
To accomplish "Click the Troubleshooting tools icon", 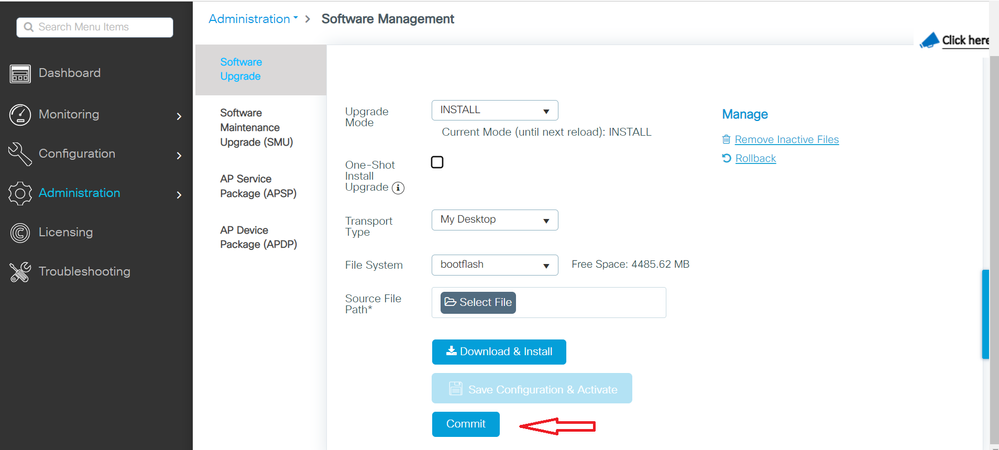I will pos(20,272).
